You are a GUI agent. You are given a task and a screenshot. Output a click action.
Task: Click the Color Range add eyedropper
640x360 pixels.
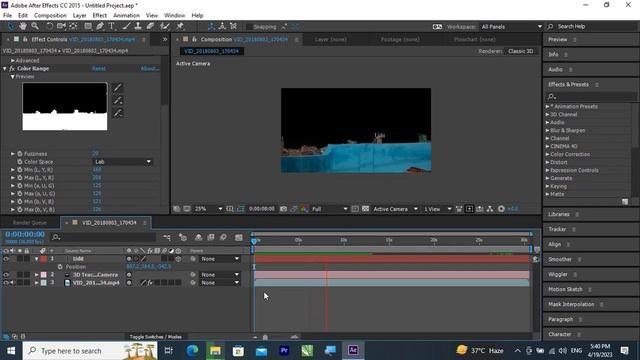[118, 100]
